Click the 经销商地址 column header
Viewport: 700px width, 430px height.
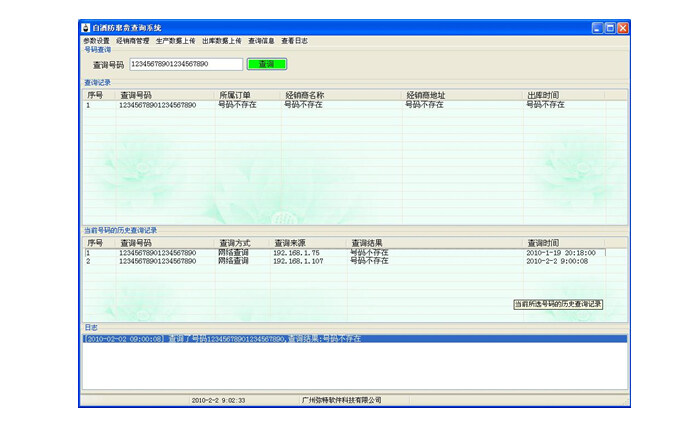click(425, 95)
